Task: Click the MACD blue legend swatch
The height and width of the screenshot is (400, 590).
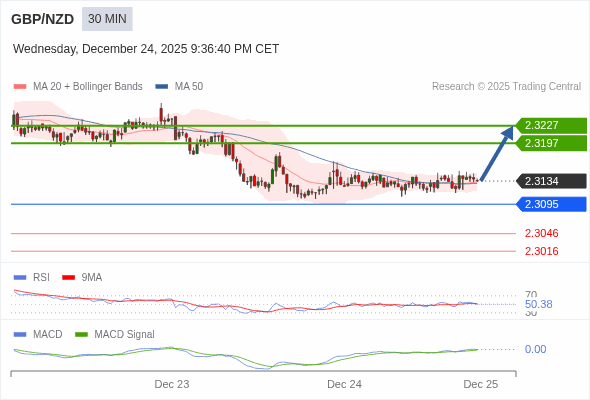Action: coord(20,335)
